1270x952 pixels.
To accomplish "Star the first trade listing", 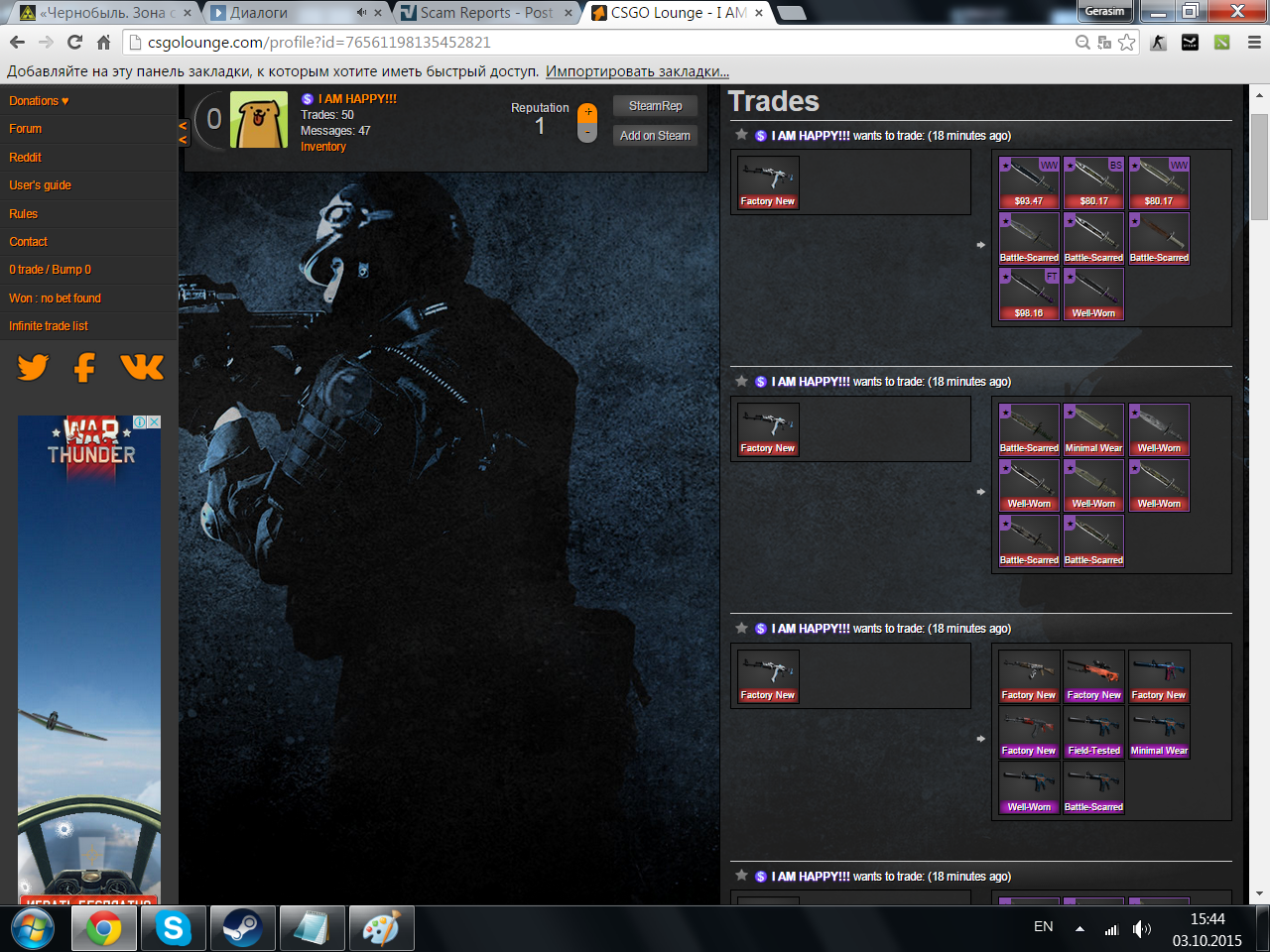I will tap(741, 135).
